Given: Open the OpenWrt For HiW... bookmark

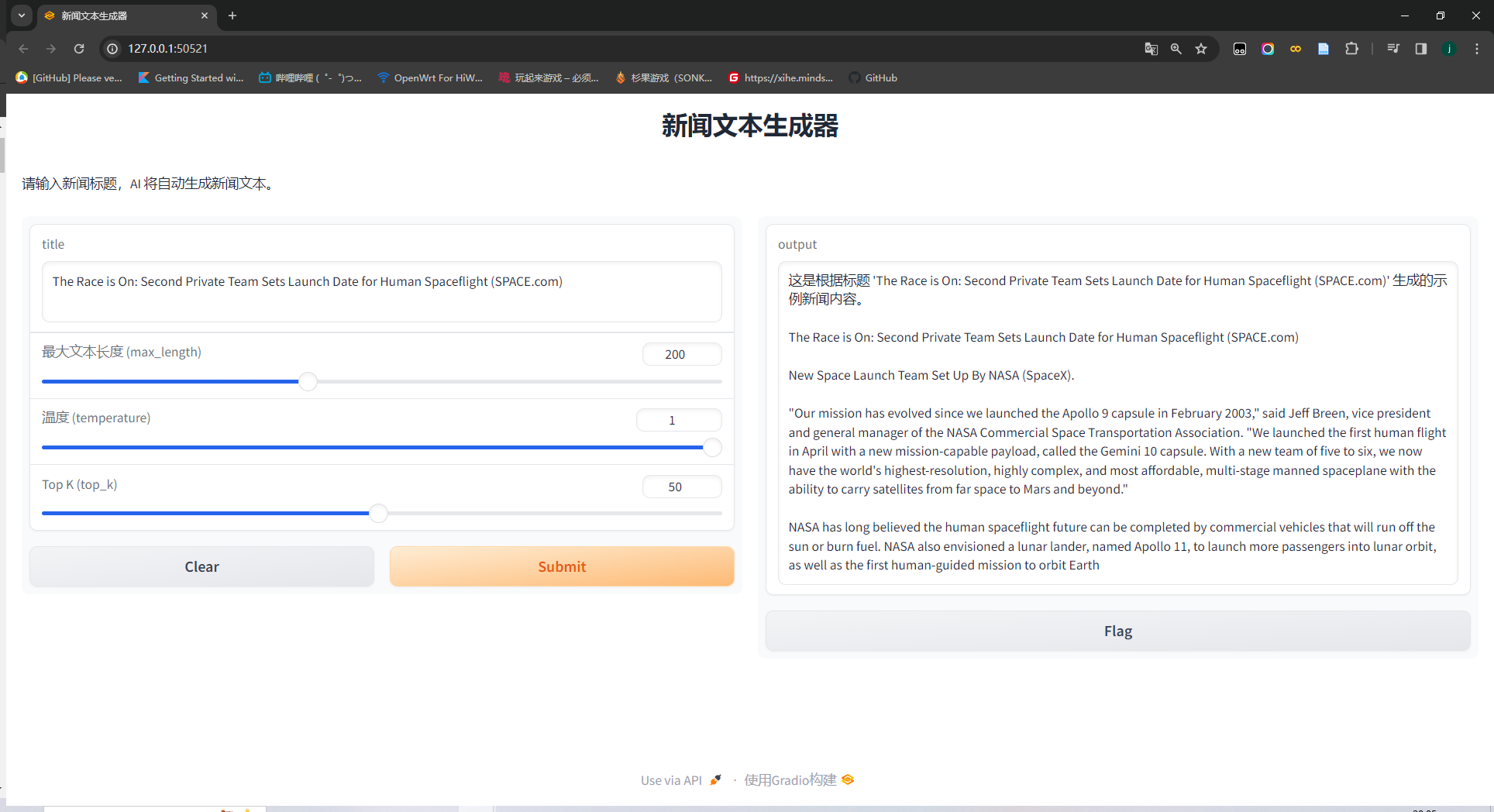Looking at the screenshot, I should point(429,77).
